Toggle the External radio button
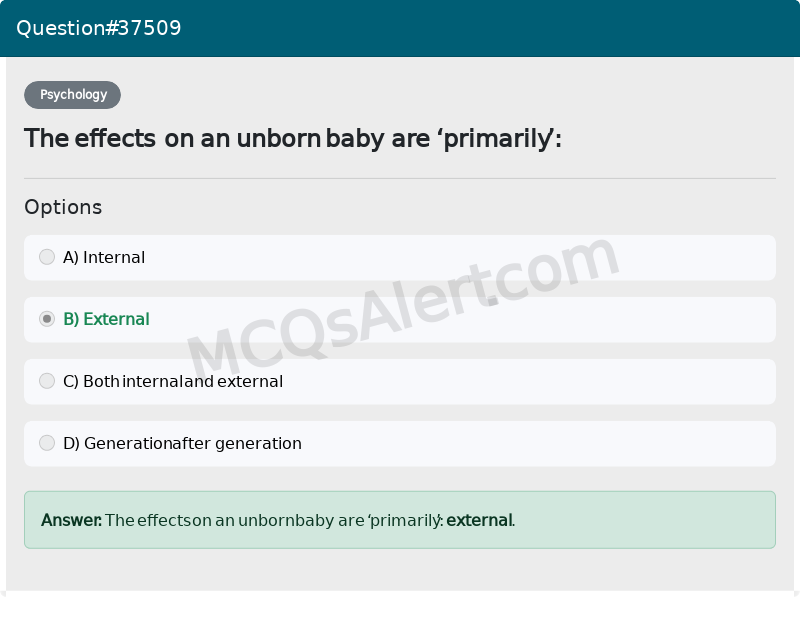The width and height of the screenshot is (800, 621). [x=47, y=319]
